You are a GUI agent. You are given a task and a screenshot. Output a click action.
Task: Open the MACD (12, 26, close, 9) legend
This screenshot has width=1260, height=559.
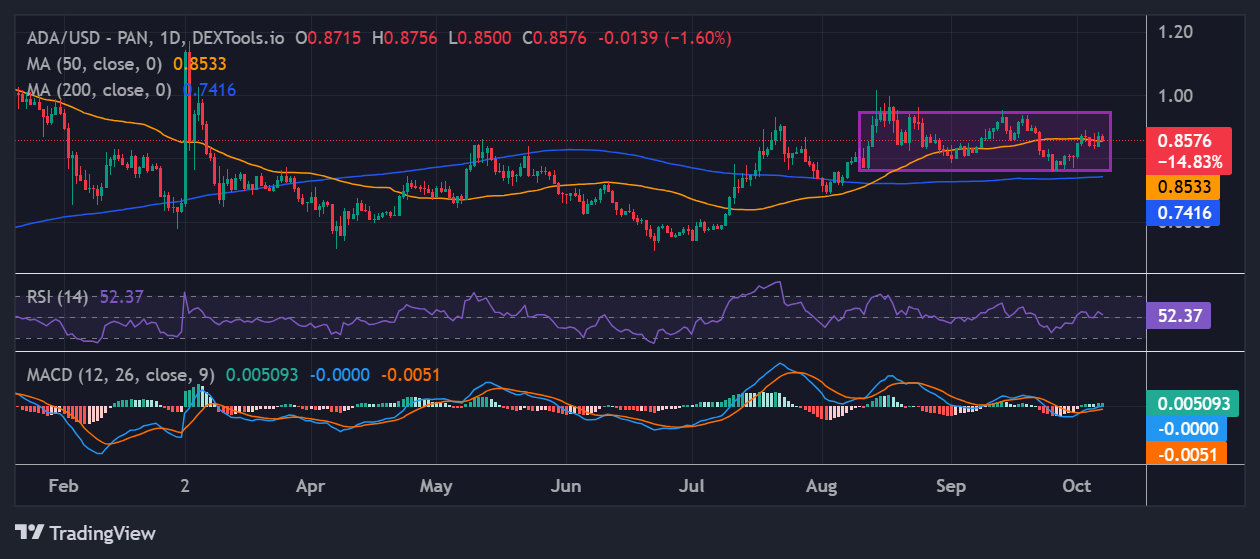coord(118,375)
